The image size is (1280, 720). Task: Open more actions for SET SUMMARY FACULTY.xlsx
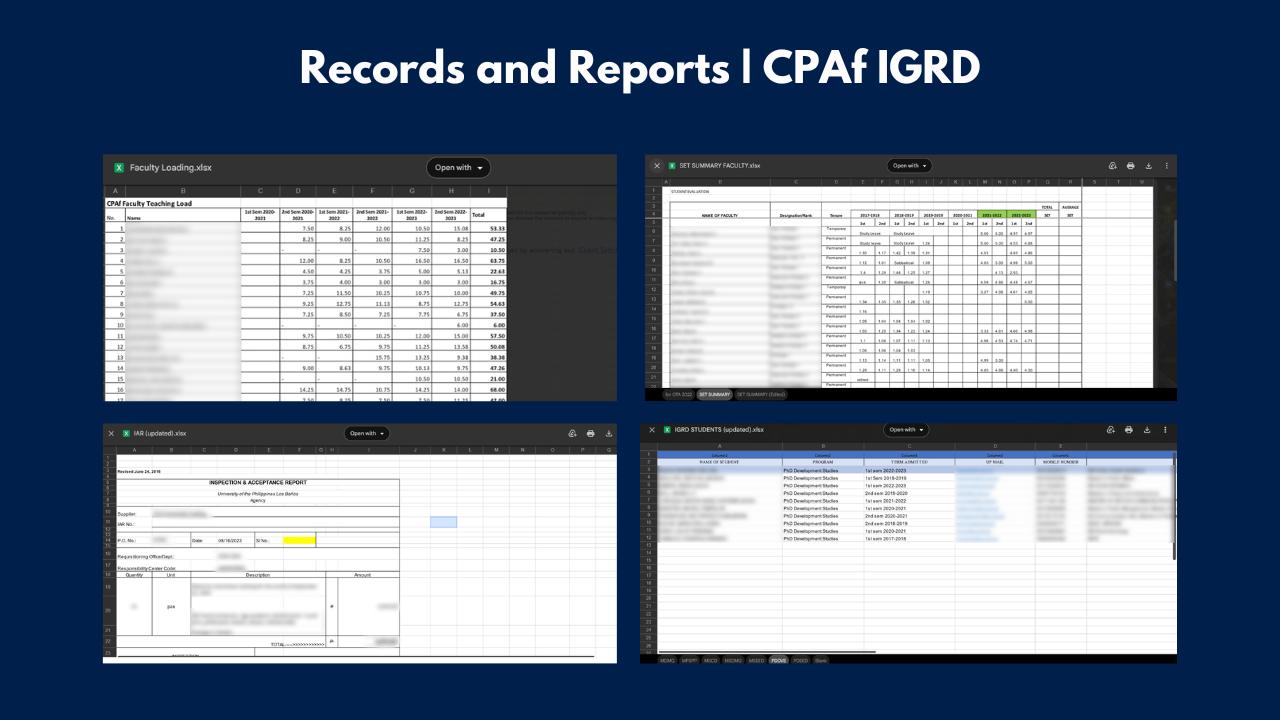pyautogui.click(x=1166, y=166)
